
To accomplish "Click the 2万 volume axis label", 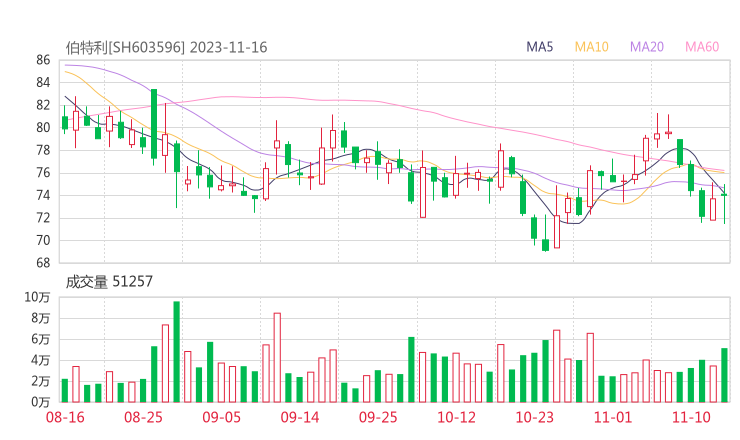I will click(41, 381).
